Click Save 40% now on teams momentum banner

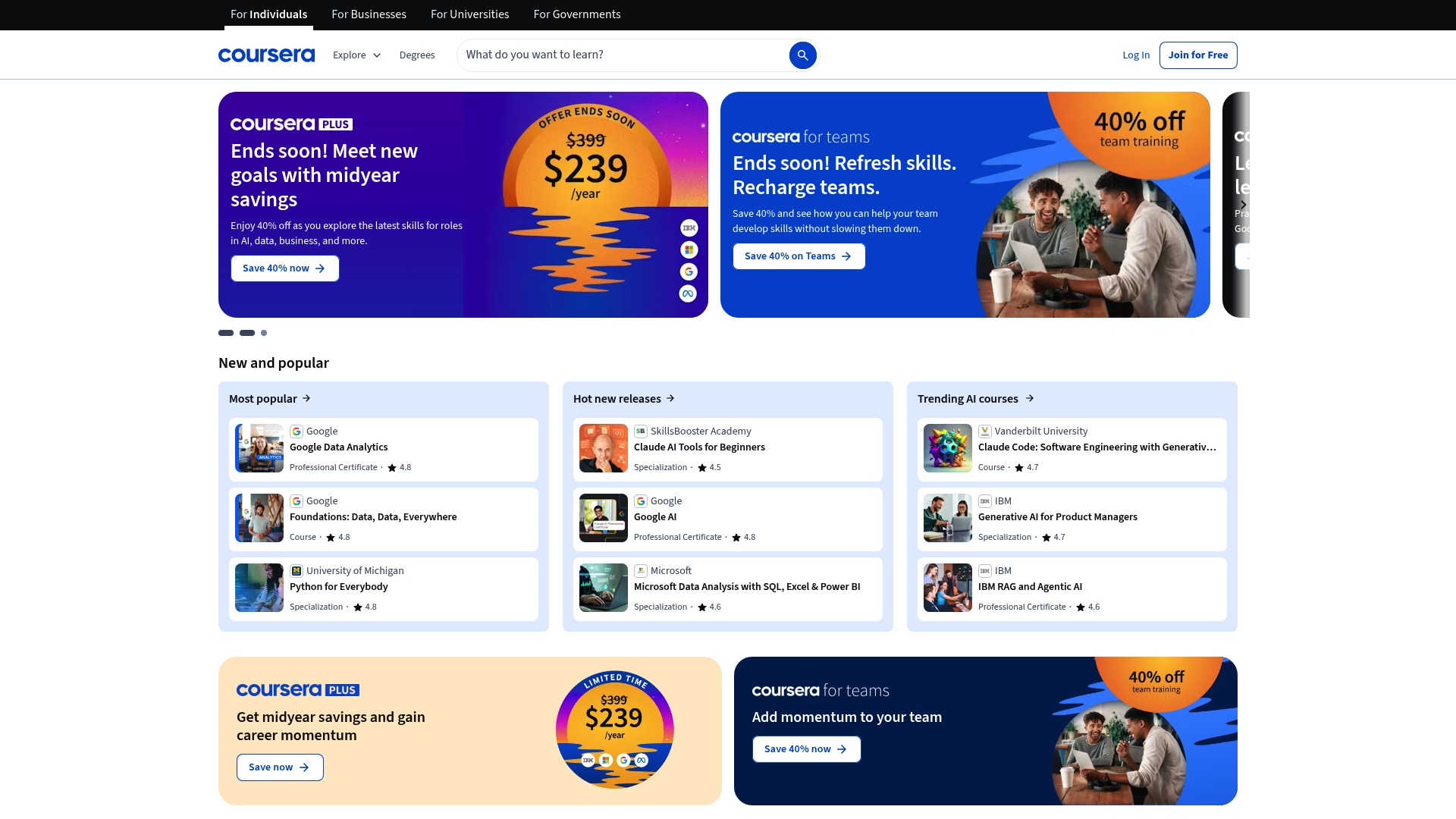806,749
